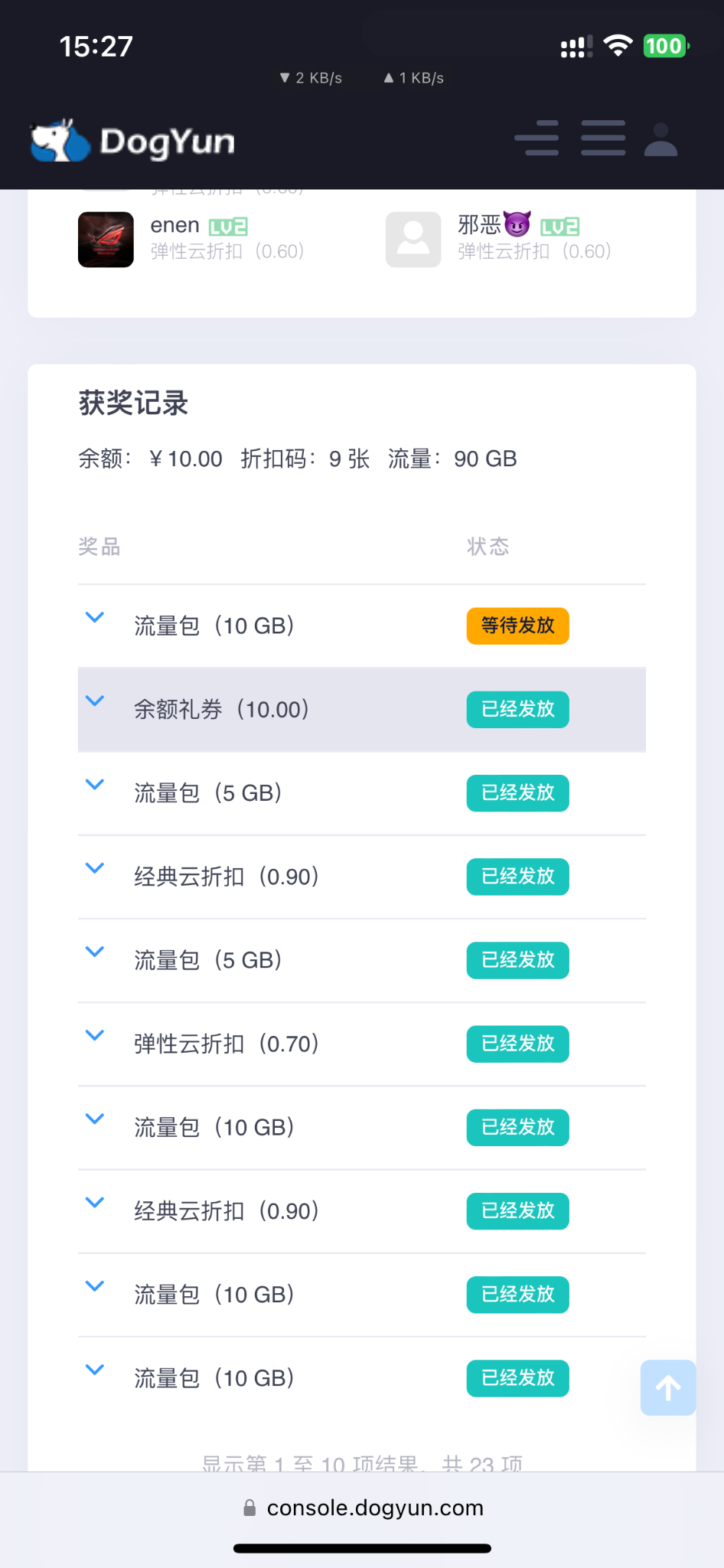Viewport: 724px width, 1568px height.
Task: Tap the scroll-to-top arrow button
Action: coord(667,1387)
